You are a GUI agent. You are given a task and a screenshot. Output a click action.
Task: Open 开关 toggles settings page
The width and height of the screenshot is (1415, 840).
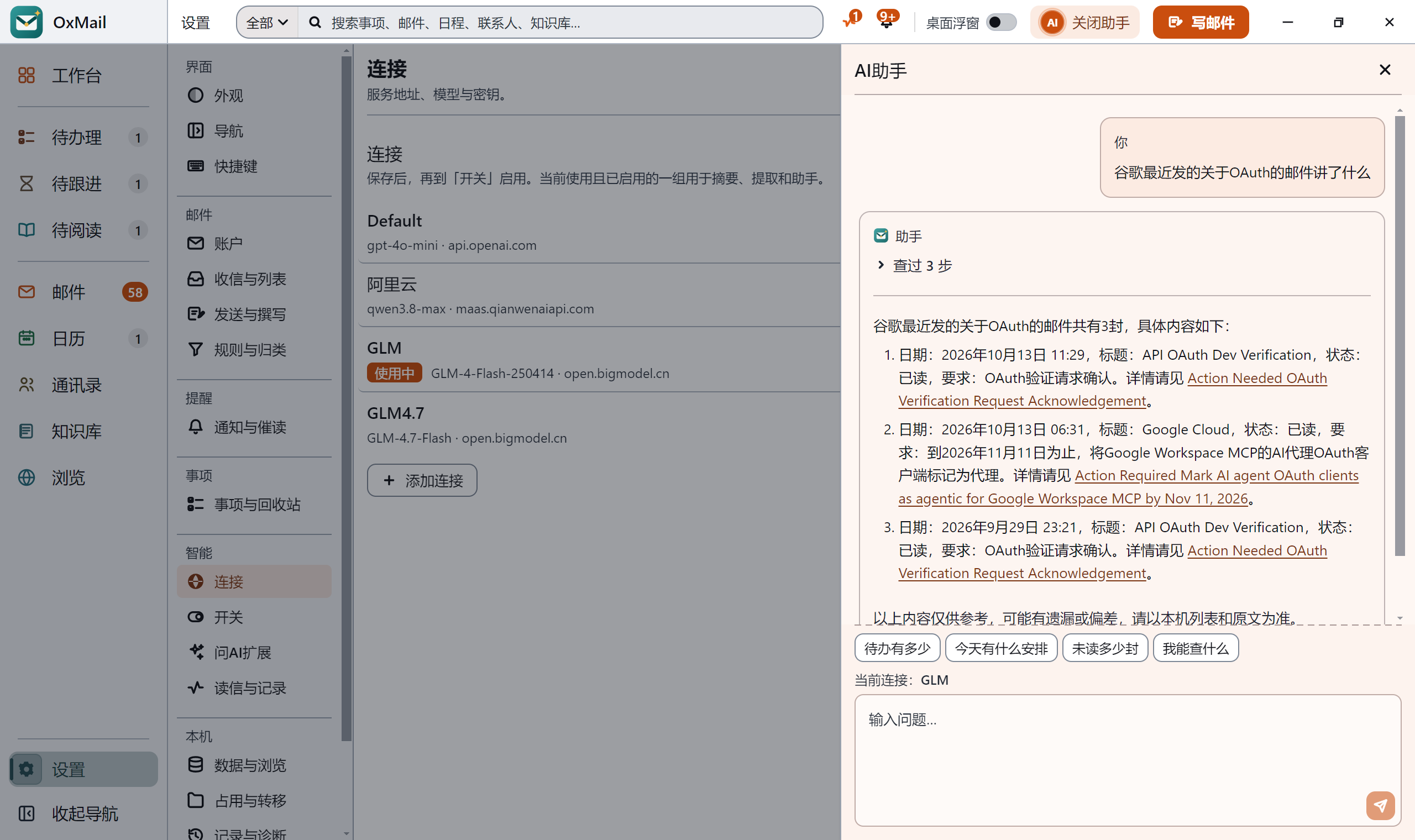[254, 617]
